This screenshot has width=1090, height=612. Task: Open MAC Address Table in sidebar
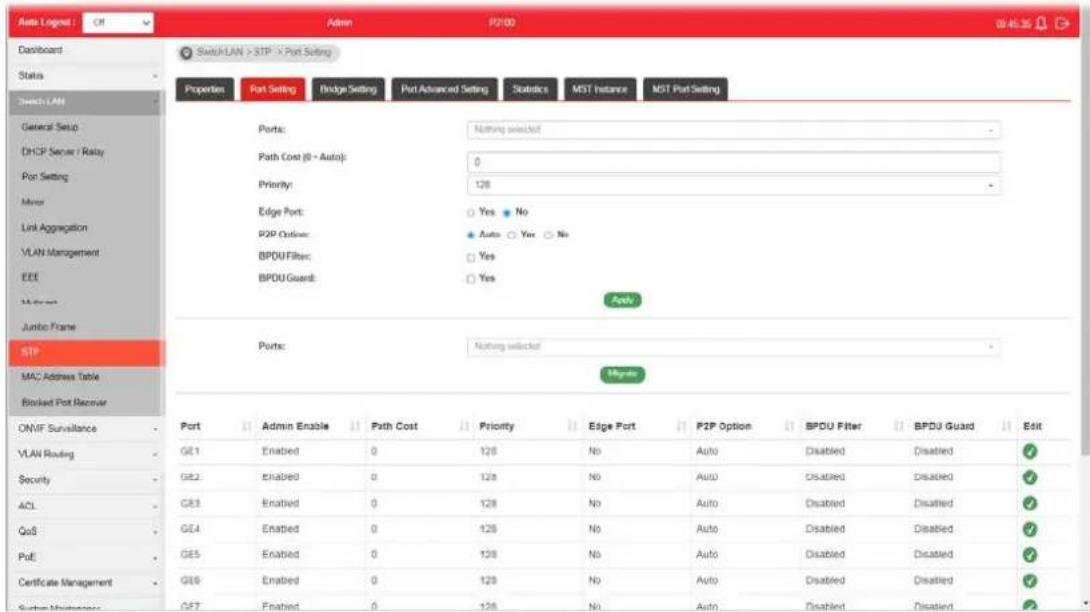[60, 377]
